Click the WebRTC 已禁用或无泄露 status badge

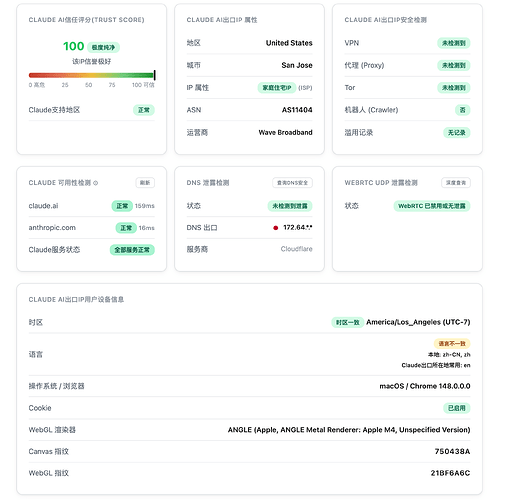click(x=432, y=206)
